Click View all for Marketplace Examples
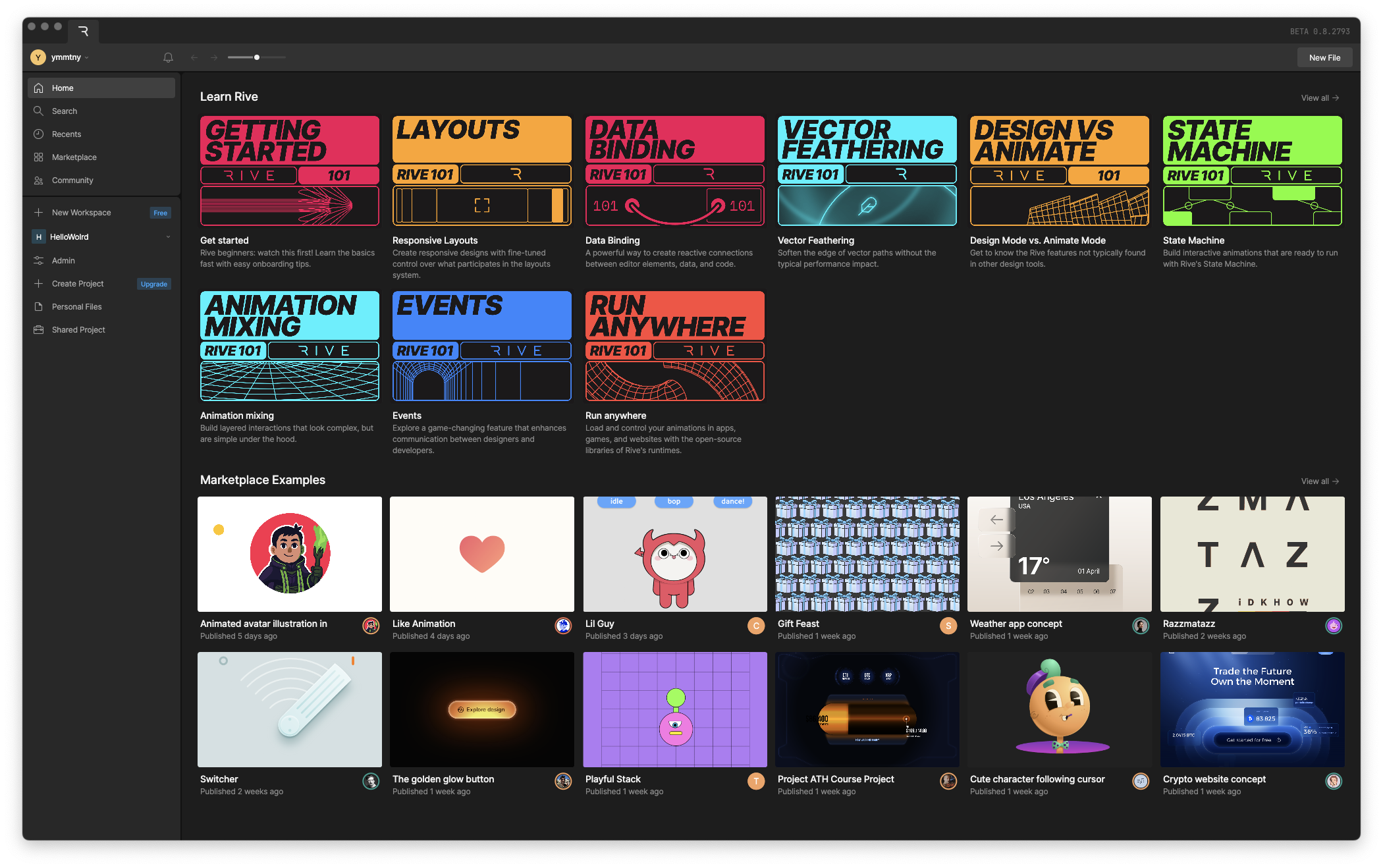 (x=1320, y=481)
